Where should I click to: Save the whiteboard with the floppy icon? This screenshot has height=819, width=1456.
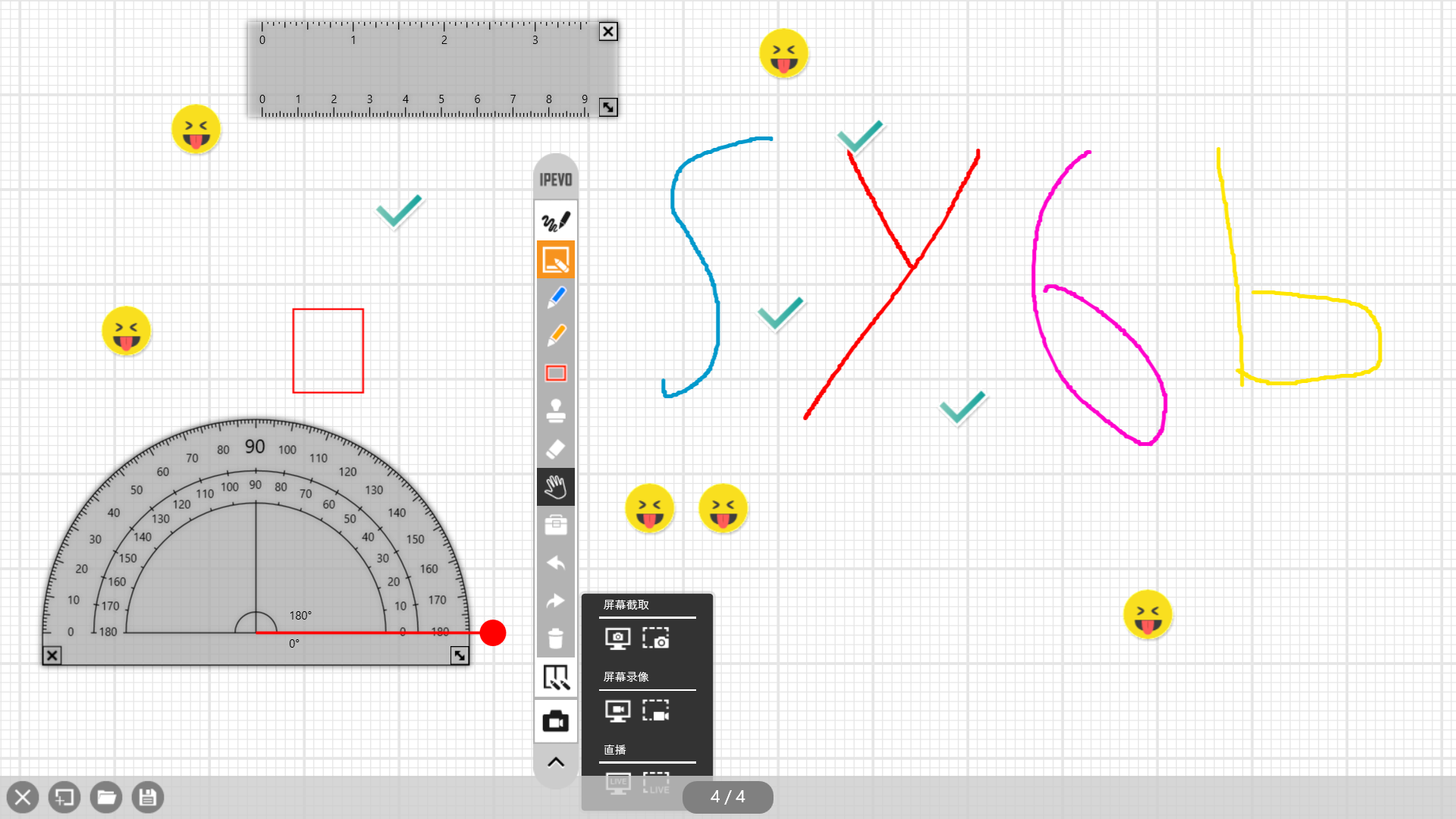click(148, 797)
